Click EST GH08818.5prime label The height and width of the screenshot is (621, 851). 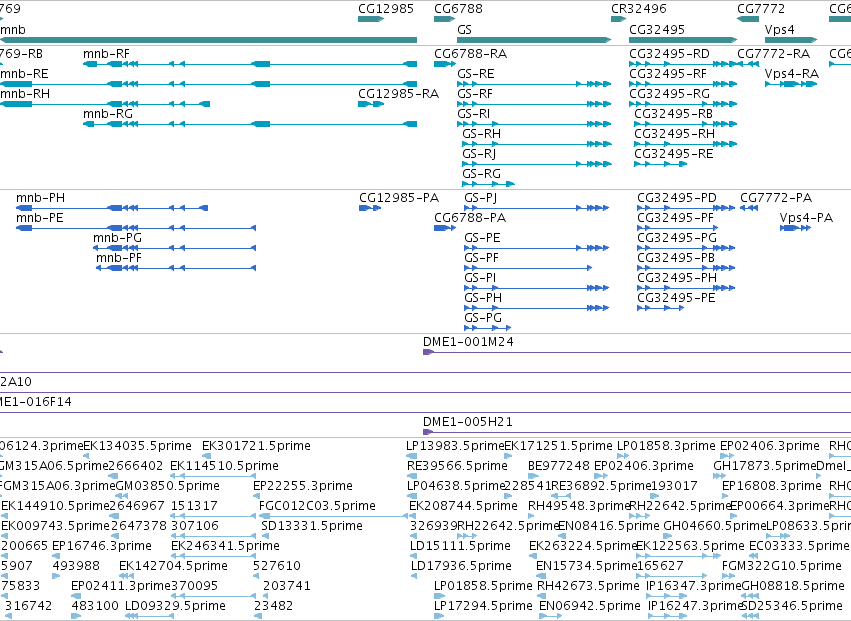(793, 587)
